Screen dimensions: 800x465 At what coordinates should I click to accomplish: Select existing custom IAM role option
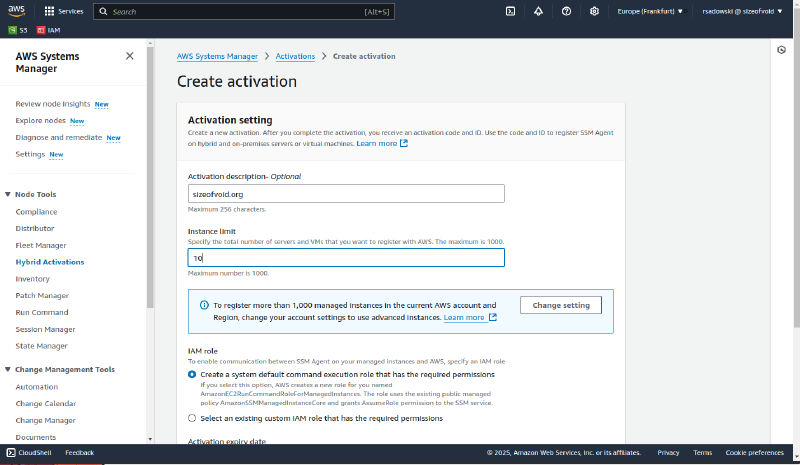click(192, 418)
